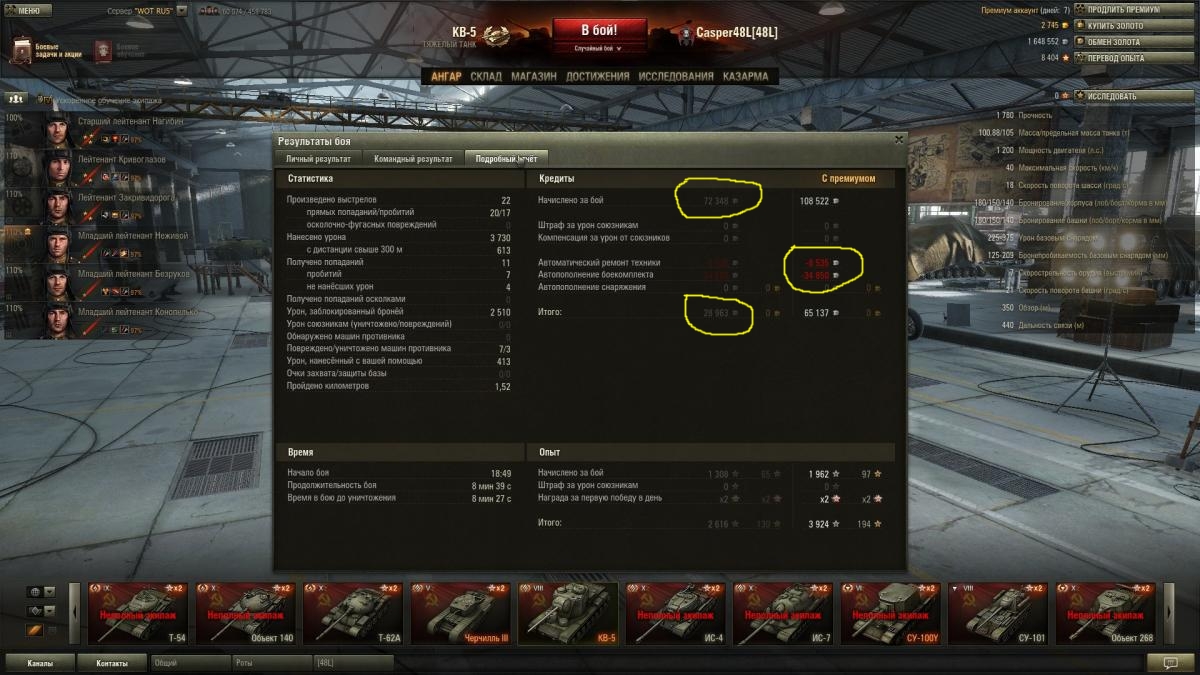Click the carousel right scroll arrow
The height and width of the screenshot is (675, 1200).
1169,613
